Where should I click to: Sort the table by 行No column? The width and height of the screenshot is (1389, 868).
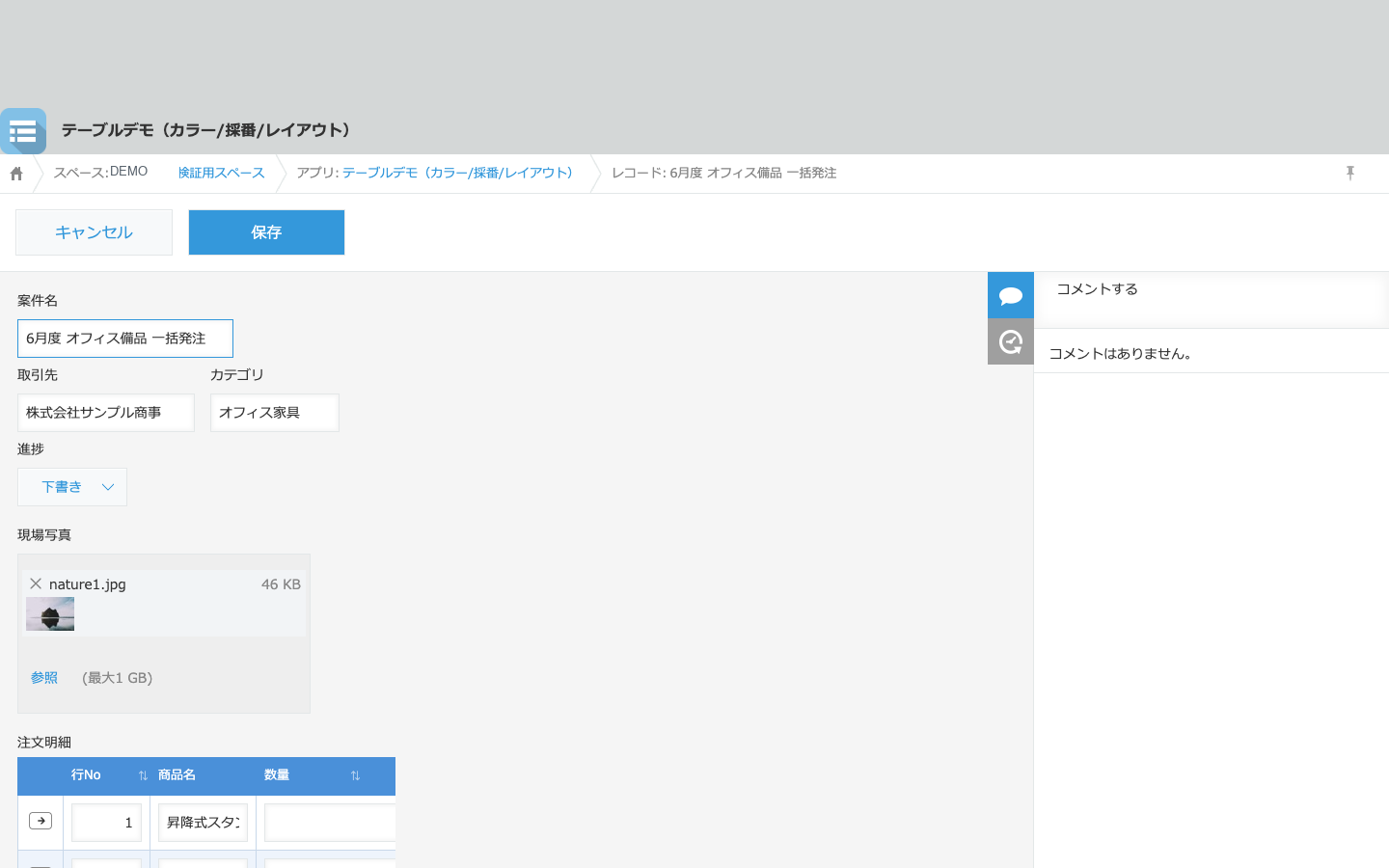143,775
